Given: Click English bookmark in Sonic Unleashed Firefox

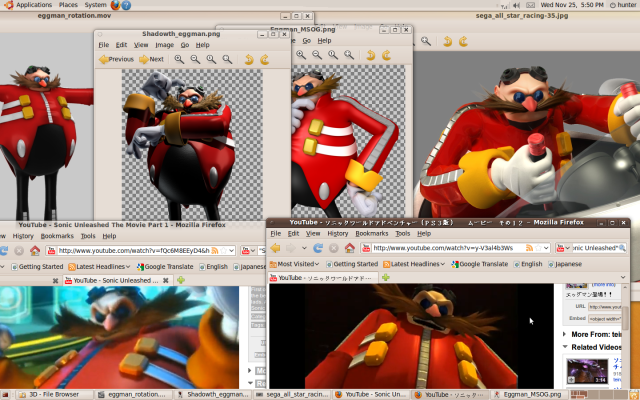Looking at the screenshot, I should [x=213, y=267].
